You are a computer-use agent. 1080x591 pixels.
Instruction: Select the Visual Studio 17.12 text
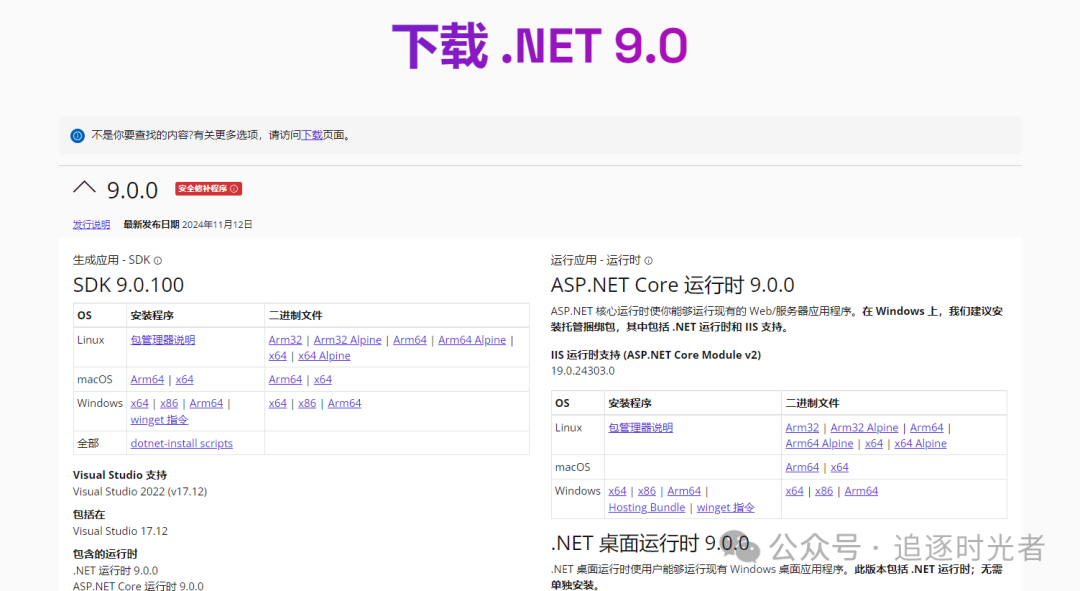(x=121, y=531)
